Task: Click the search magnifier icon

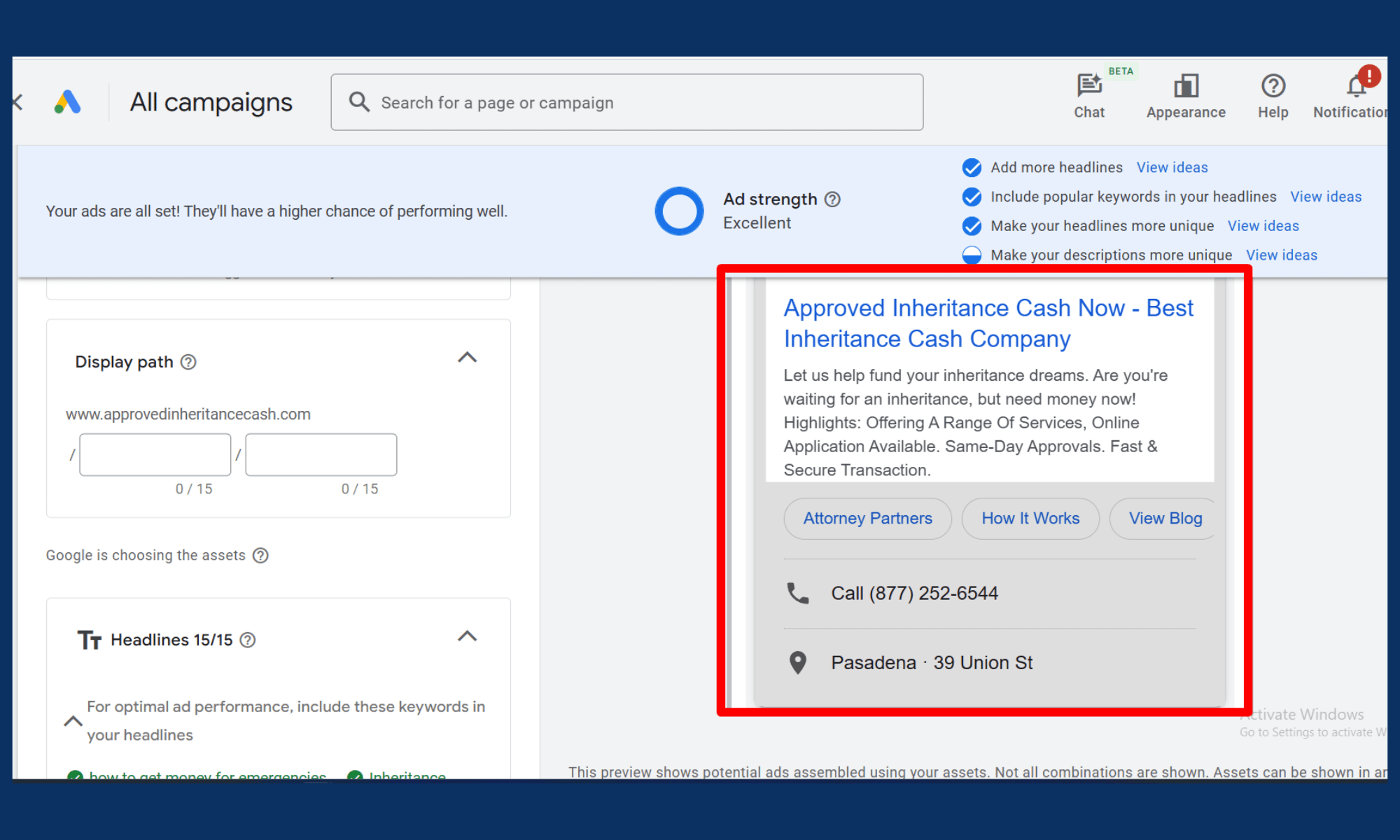Action: click(359, 102)
